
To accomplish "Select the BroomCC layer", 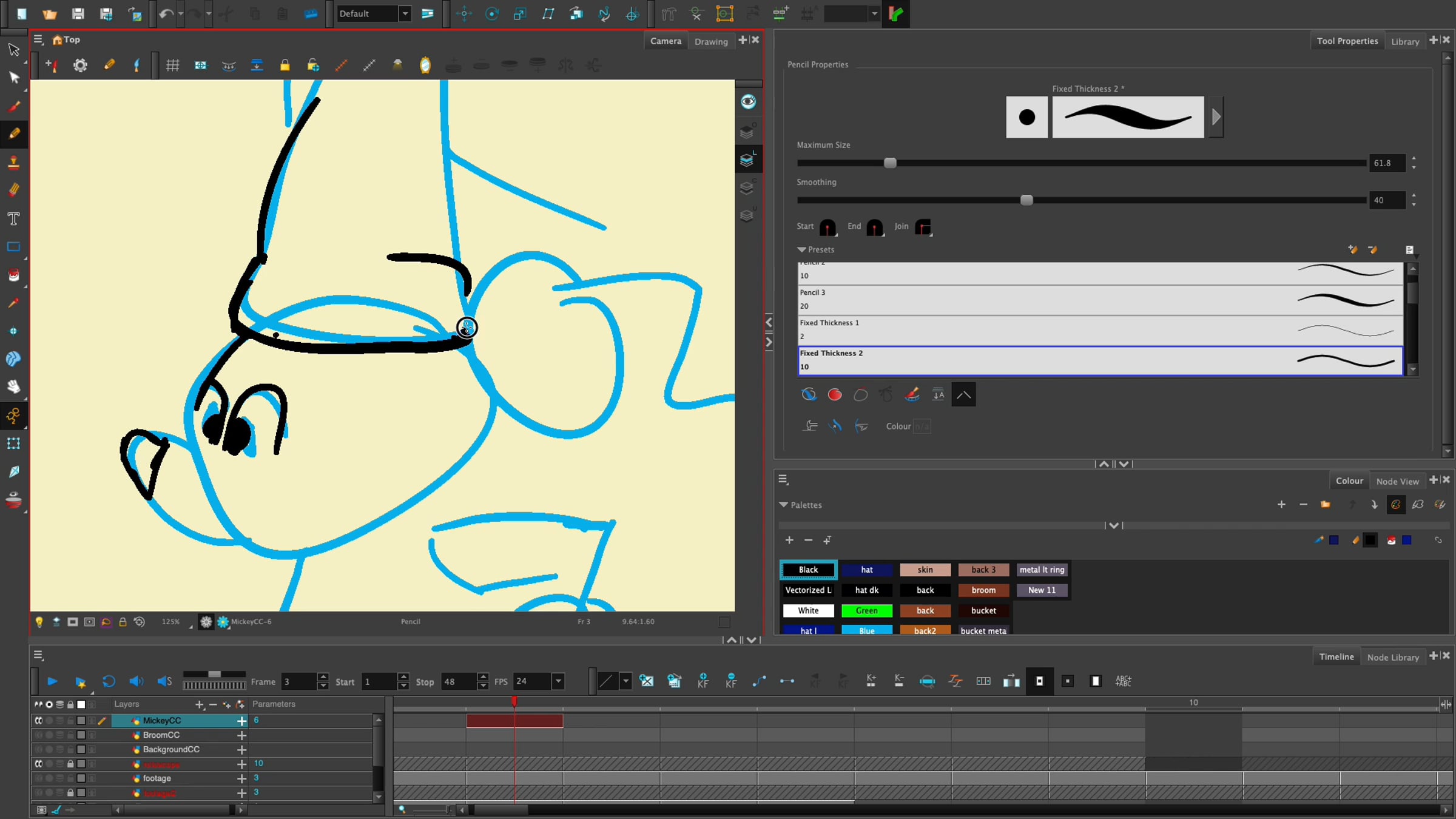I will [161, 735].
